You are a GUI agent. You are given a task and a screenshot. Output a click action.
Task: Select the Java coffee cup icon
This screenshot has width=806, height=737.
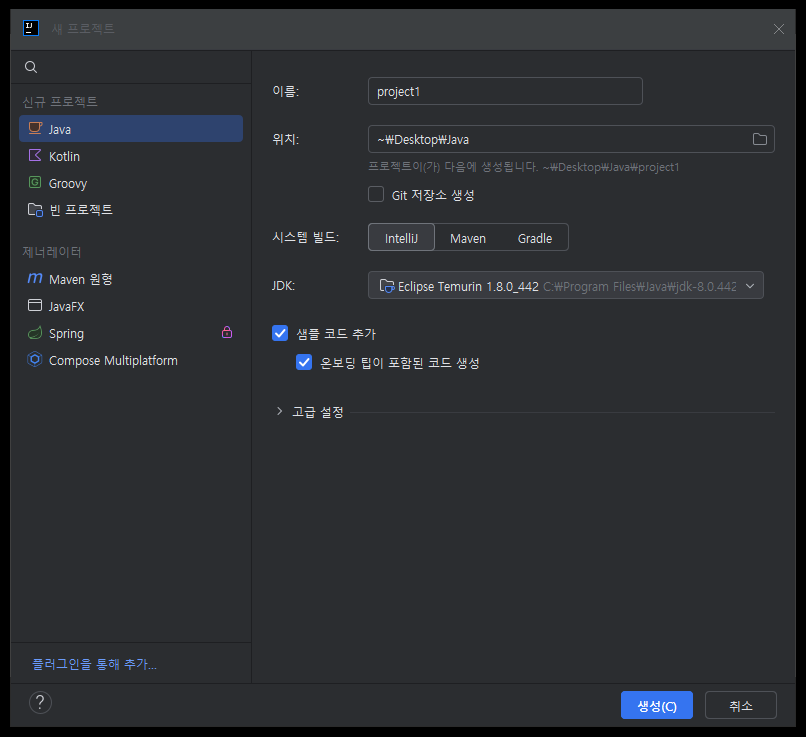35,128
